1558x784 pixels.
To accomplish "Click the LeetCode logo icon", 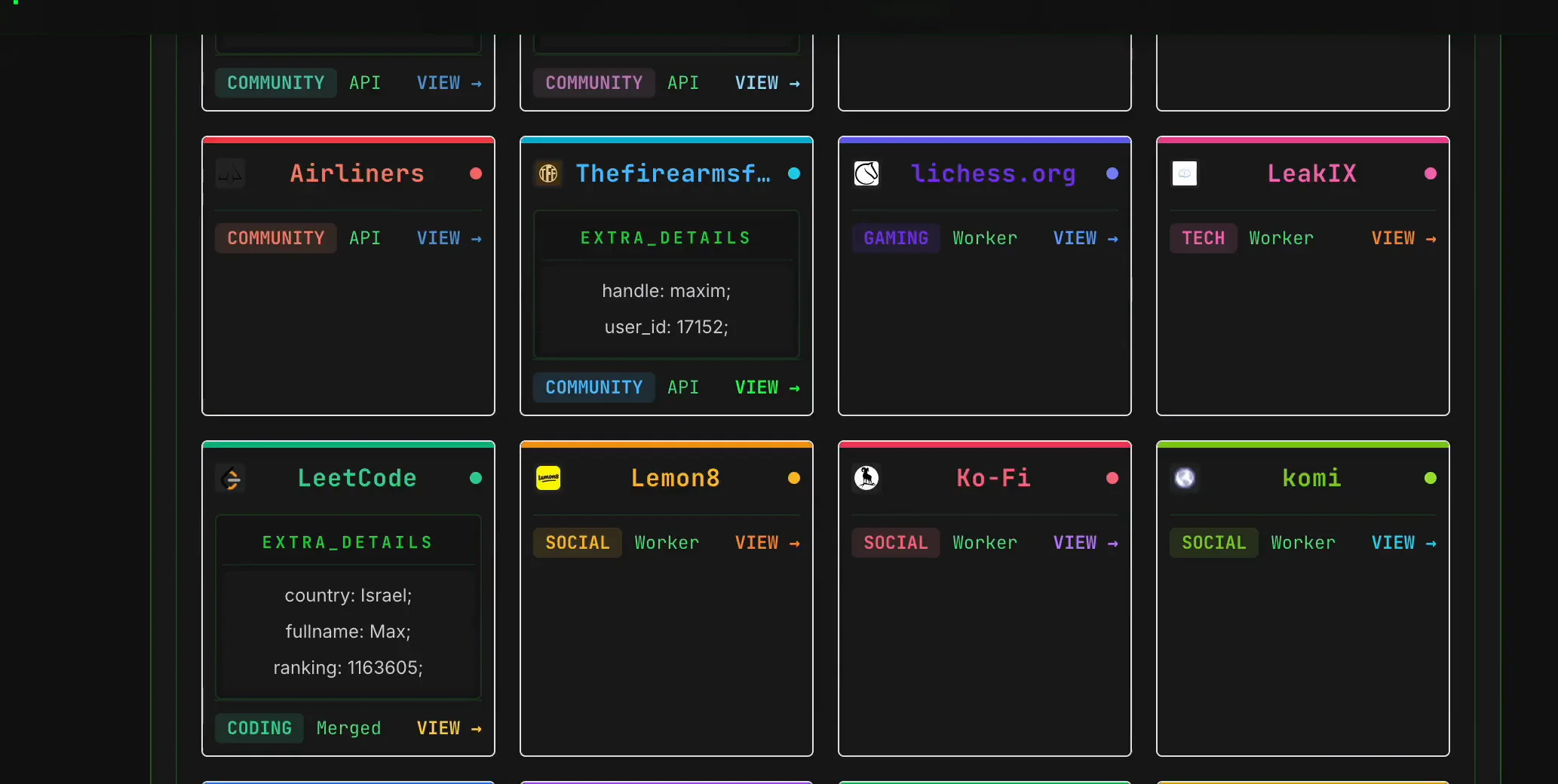I will [x=230, y=479].
